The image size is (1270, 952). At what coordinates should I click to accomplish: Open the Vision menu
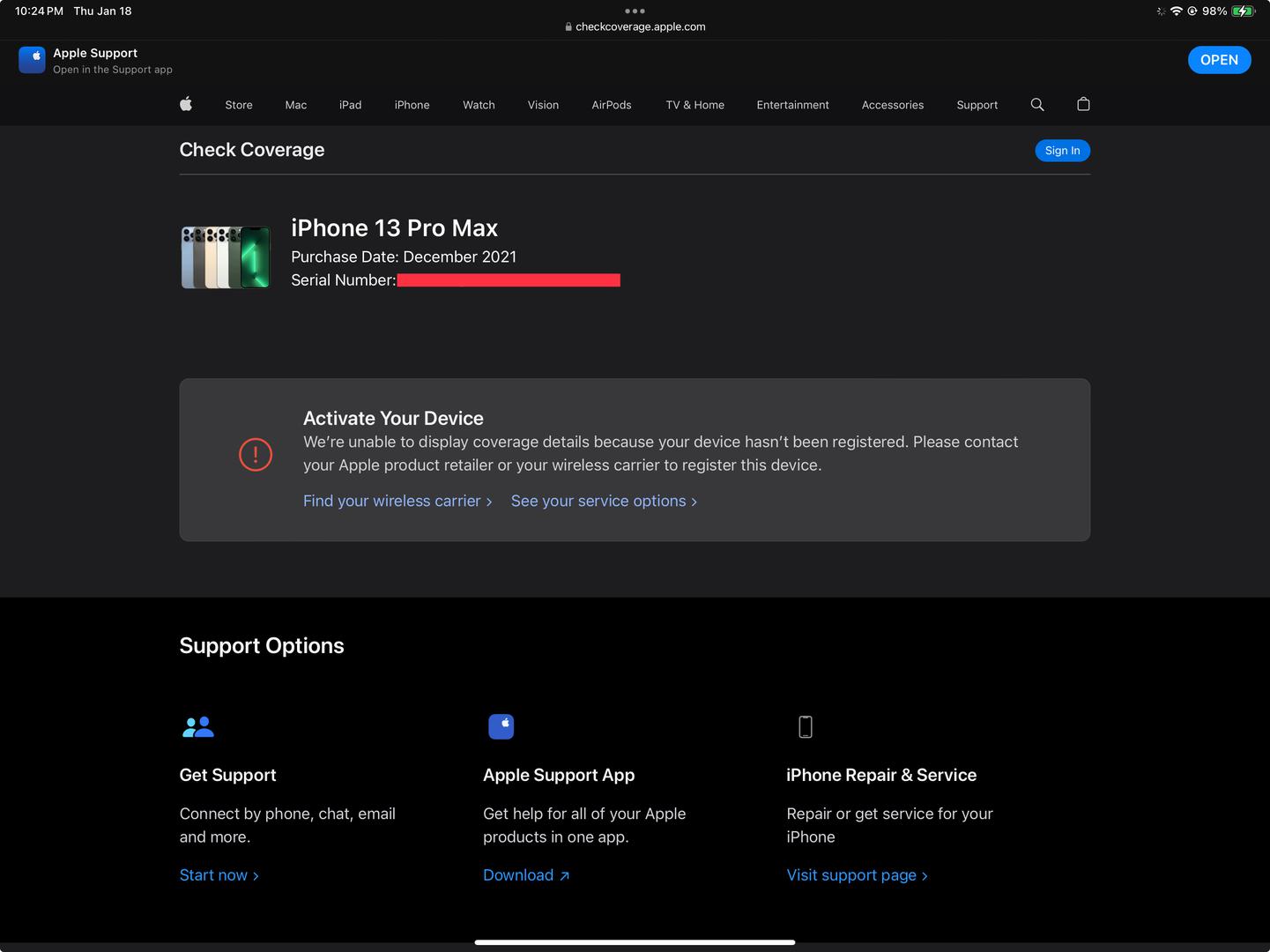coord(543,105)
